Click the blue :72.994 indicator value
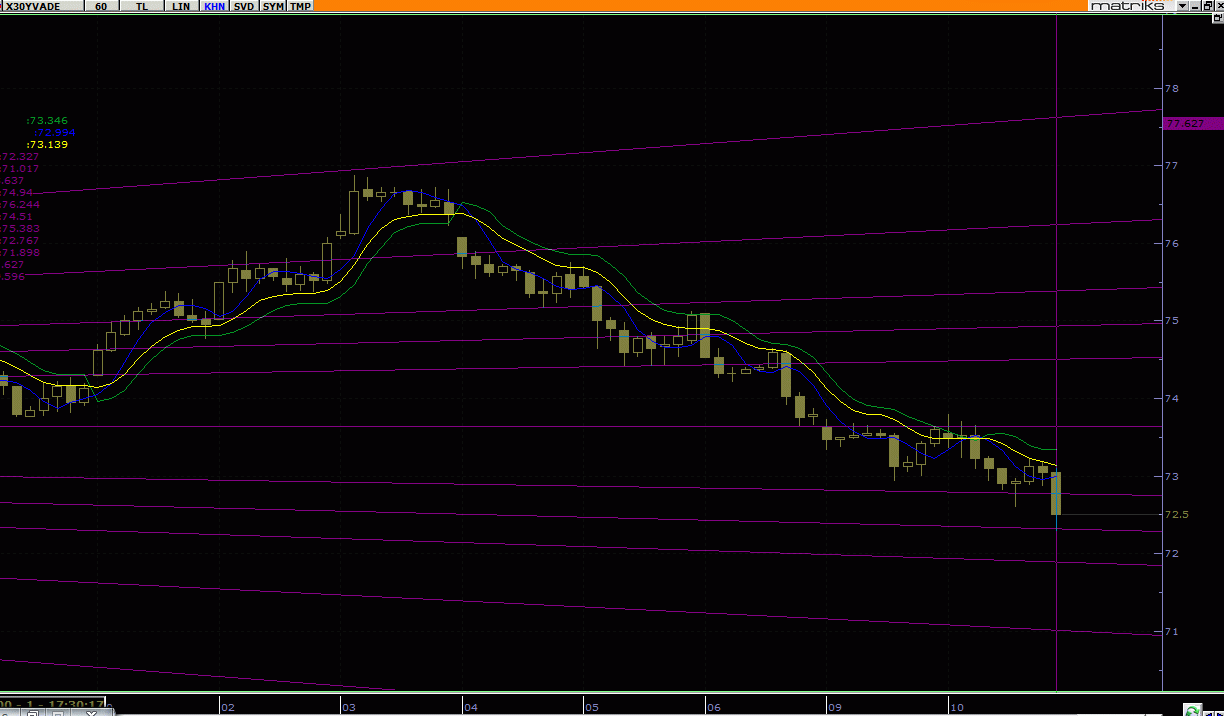This screenshot has width=1224, height=716. (54, 132)
